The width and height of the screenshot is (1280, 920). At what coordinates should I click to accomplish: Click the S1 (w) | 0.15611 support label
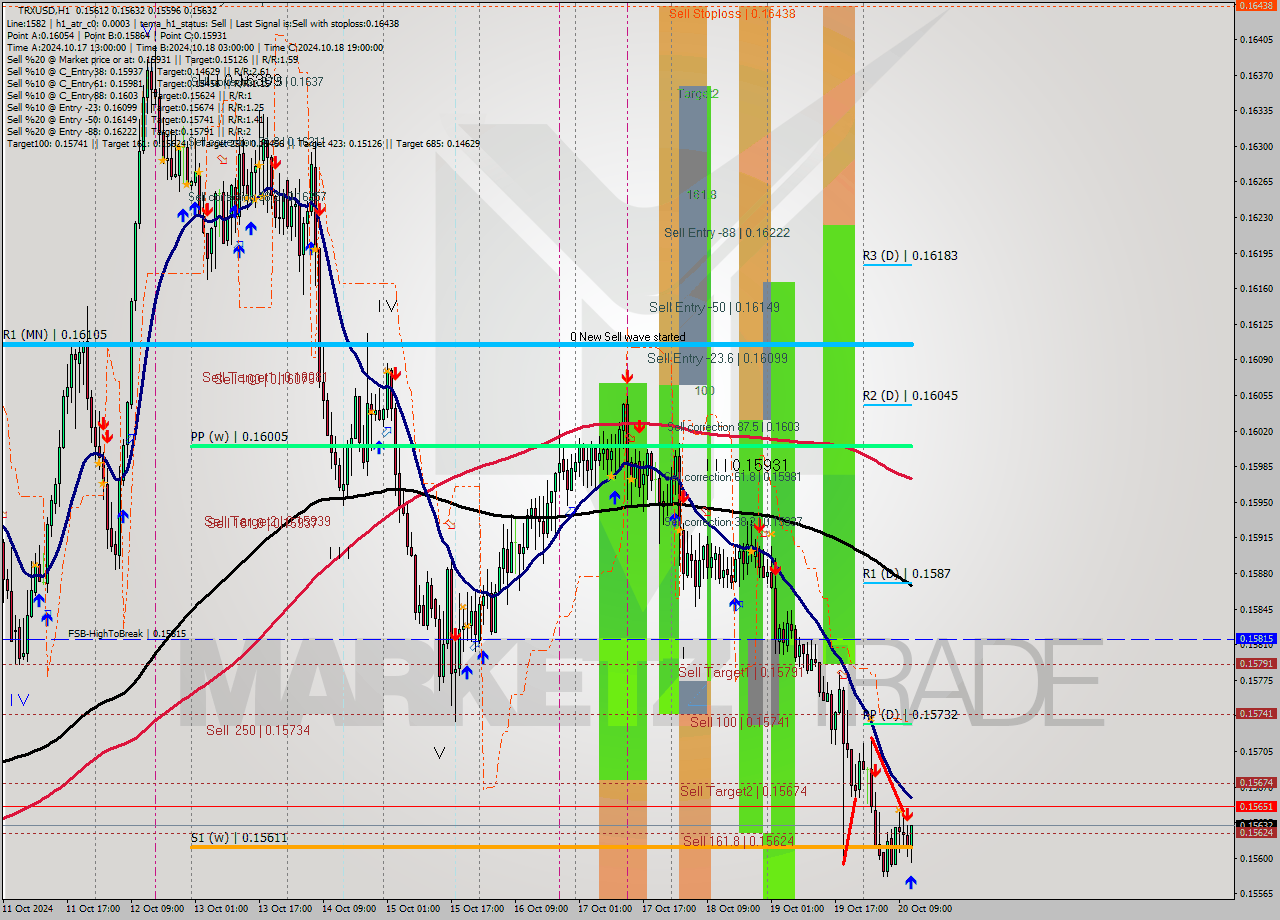click(239, 838)
